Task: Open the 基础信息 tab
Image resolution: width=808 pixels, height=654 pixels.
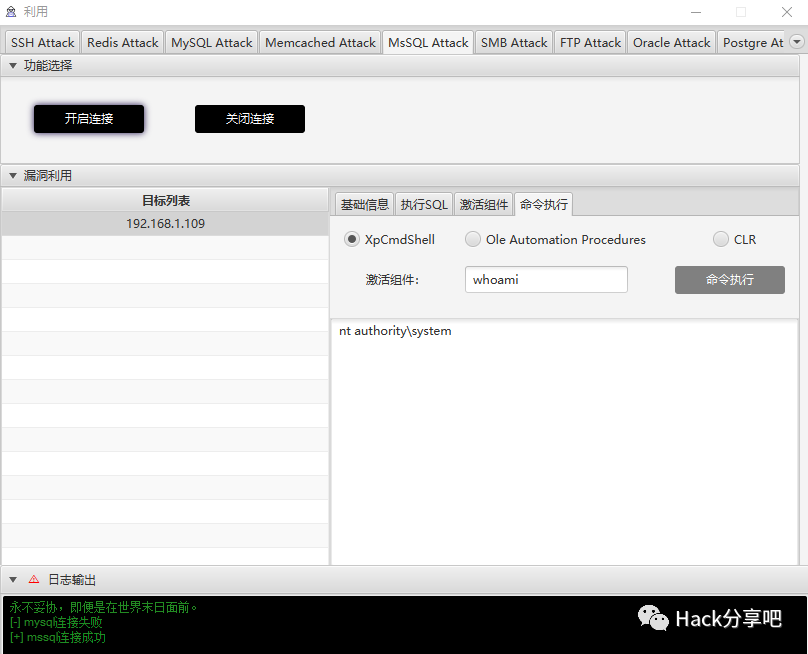Action: (x=364, y=205)
